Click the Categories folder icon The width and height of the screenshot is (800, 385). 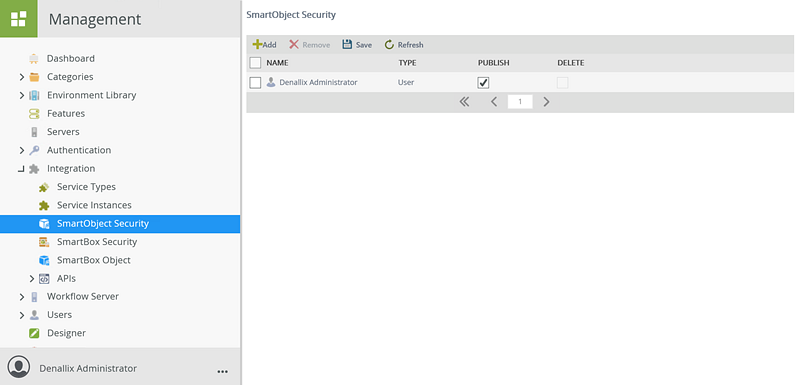[x=34, y=77]
